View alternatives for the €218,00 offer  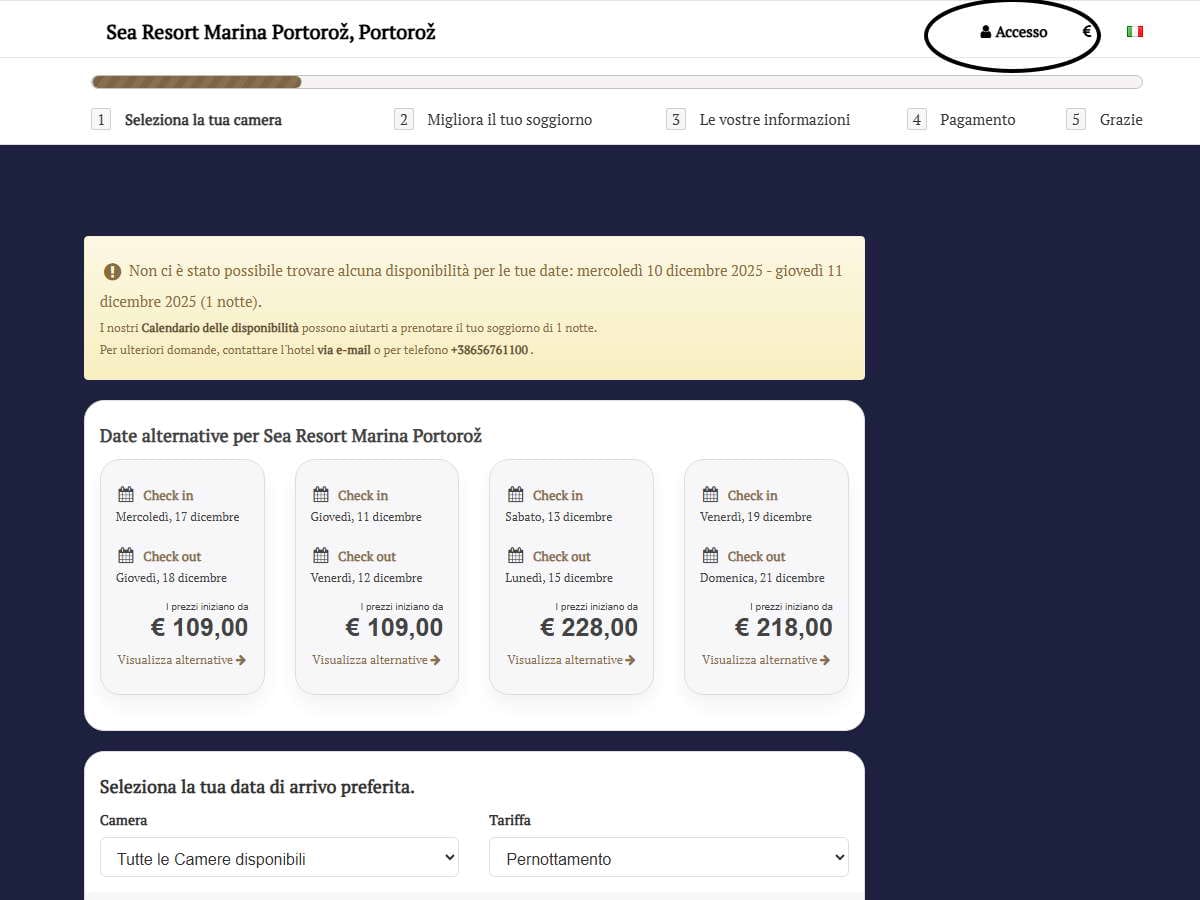[x=766, y=660]
